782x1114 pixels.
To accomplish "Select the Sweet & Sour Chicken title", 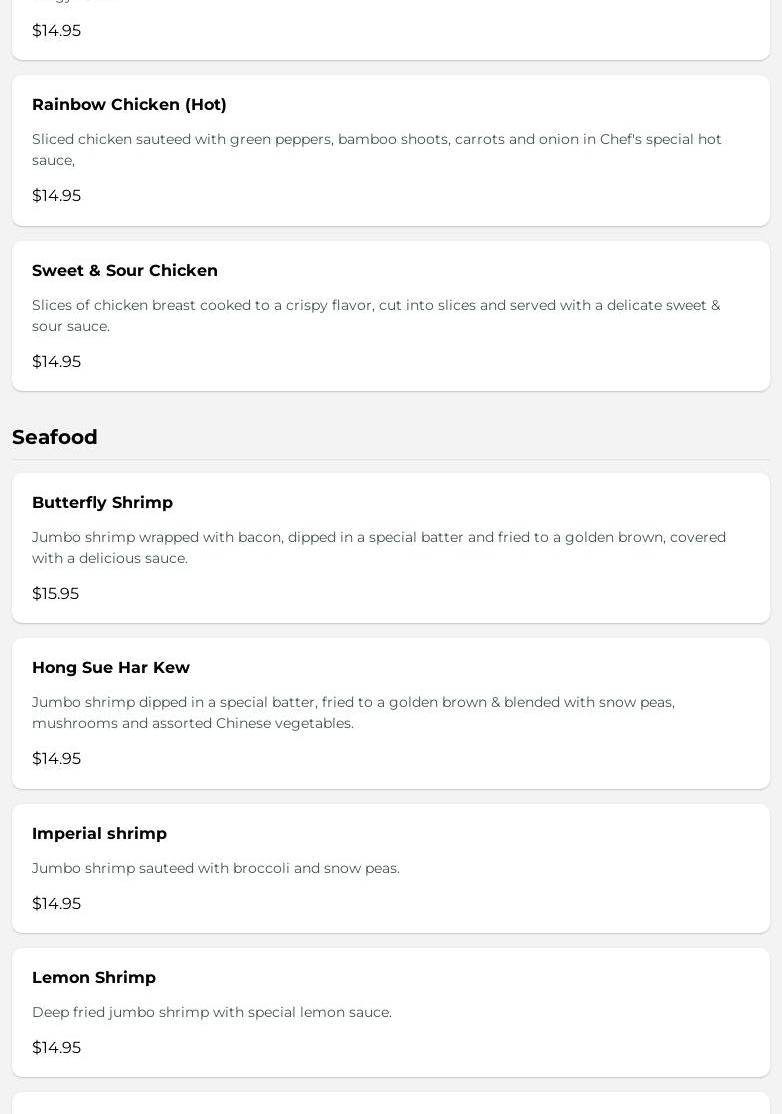I will (125, 271).
